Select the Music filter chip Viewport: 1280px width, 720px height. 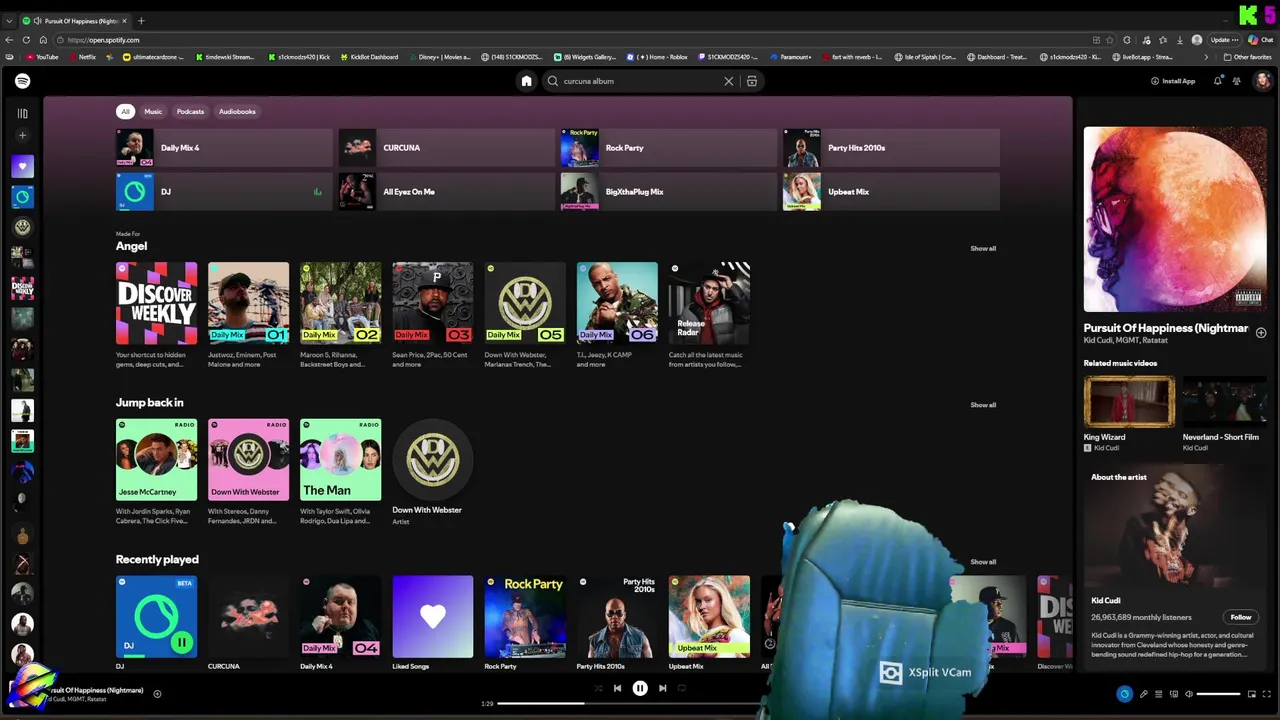tap(153, 111)
